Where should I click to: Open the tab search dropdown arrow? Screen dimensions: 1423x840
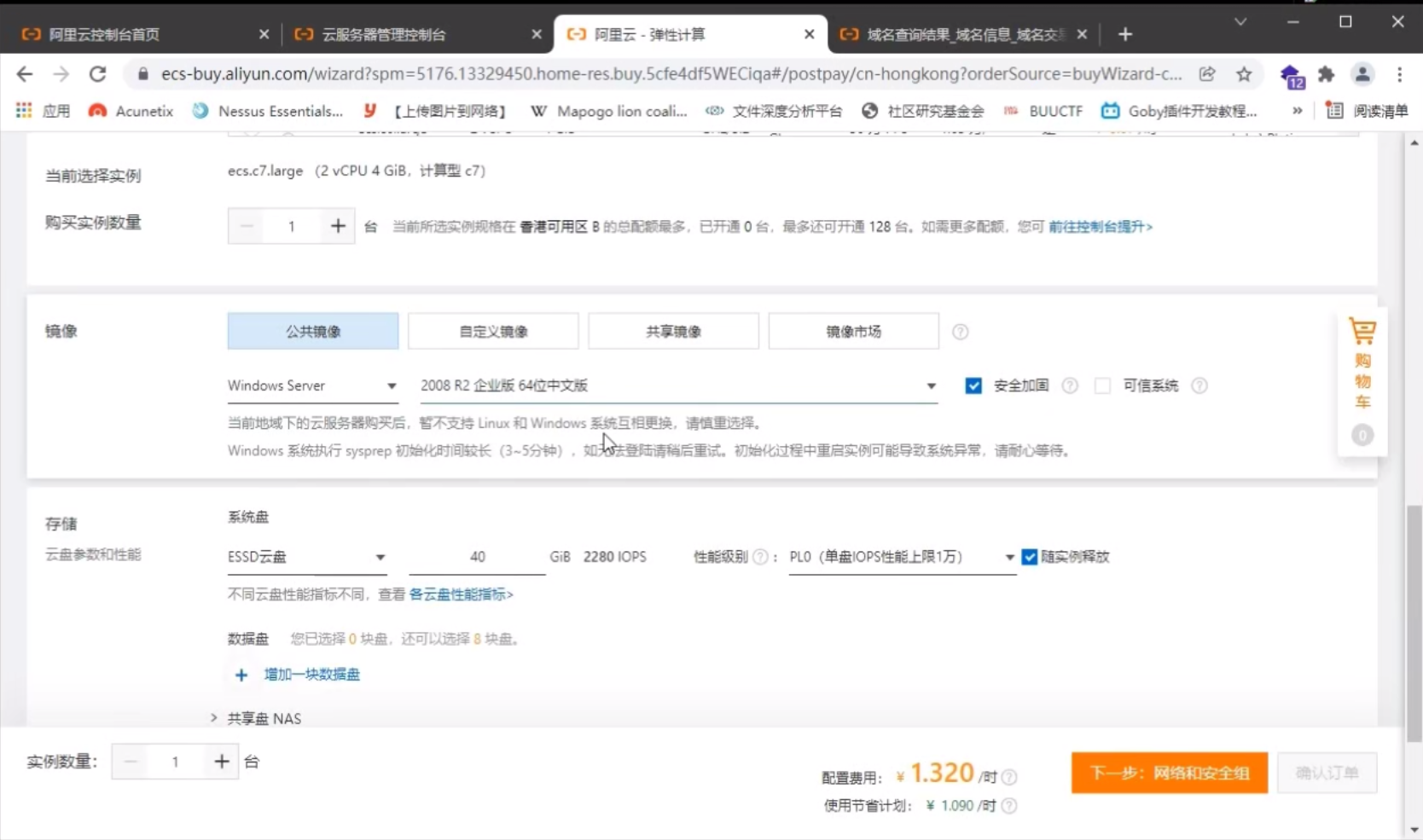coord(1240,22)
